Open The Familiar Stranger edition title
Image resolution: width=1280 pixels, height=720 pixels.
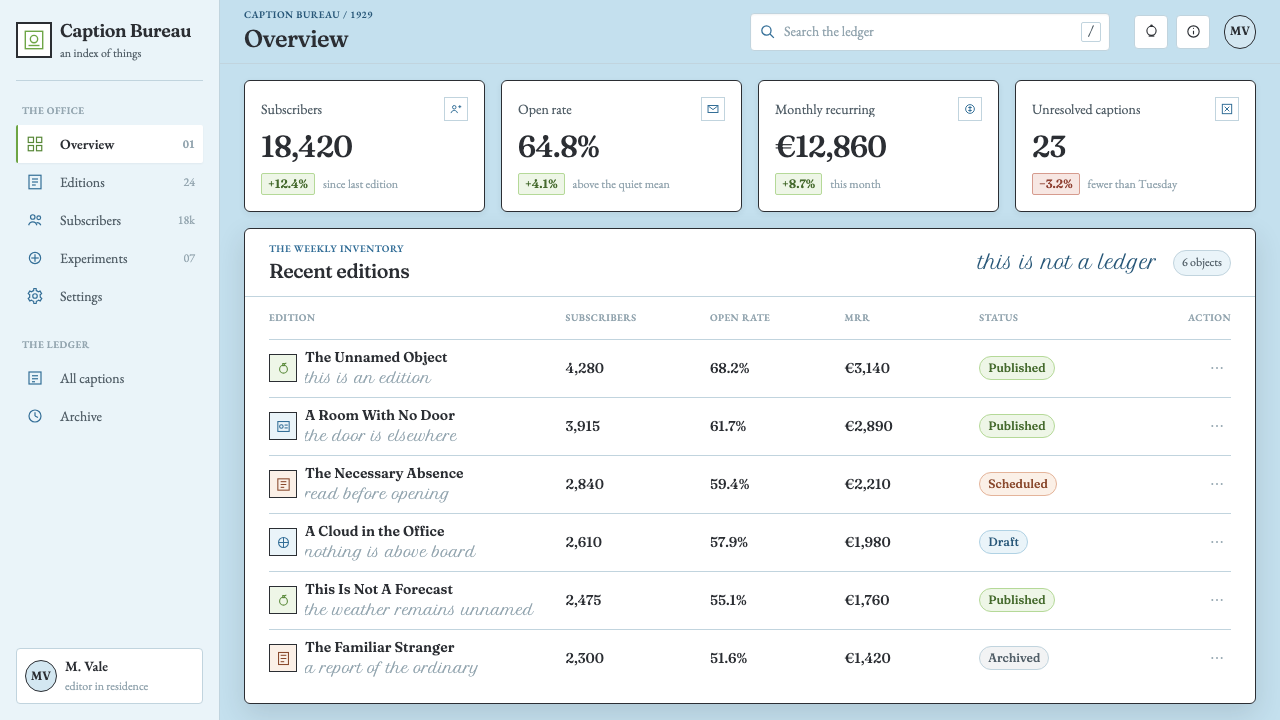pos(380,648)
